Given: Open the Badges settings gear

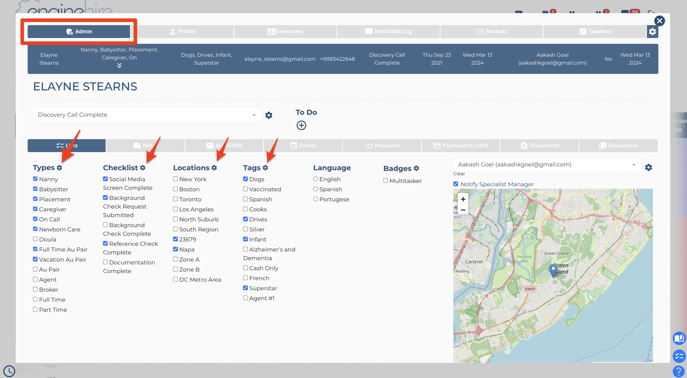Looking at the screenshot, I should point(416,168).
